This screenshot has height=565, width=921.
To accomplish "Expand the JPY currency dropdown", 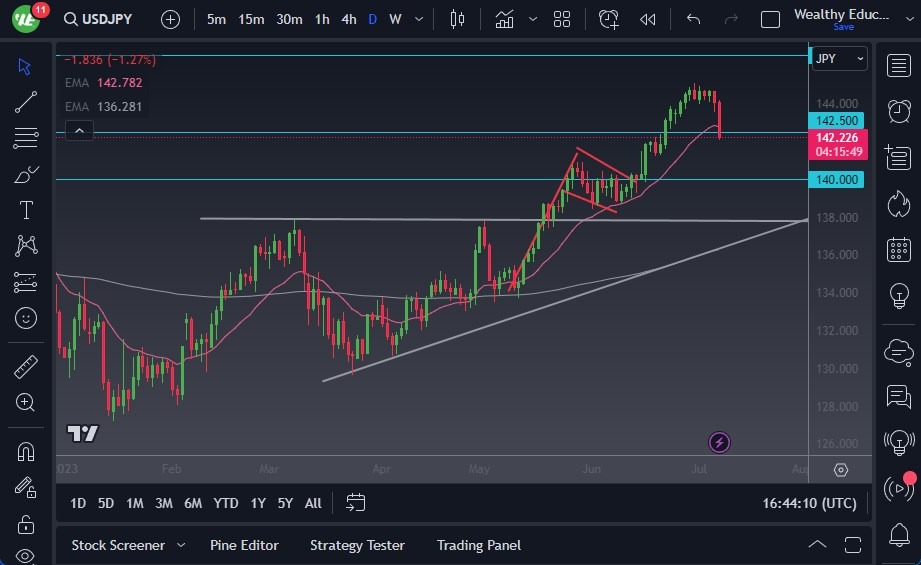I will 838,59.
